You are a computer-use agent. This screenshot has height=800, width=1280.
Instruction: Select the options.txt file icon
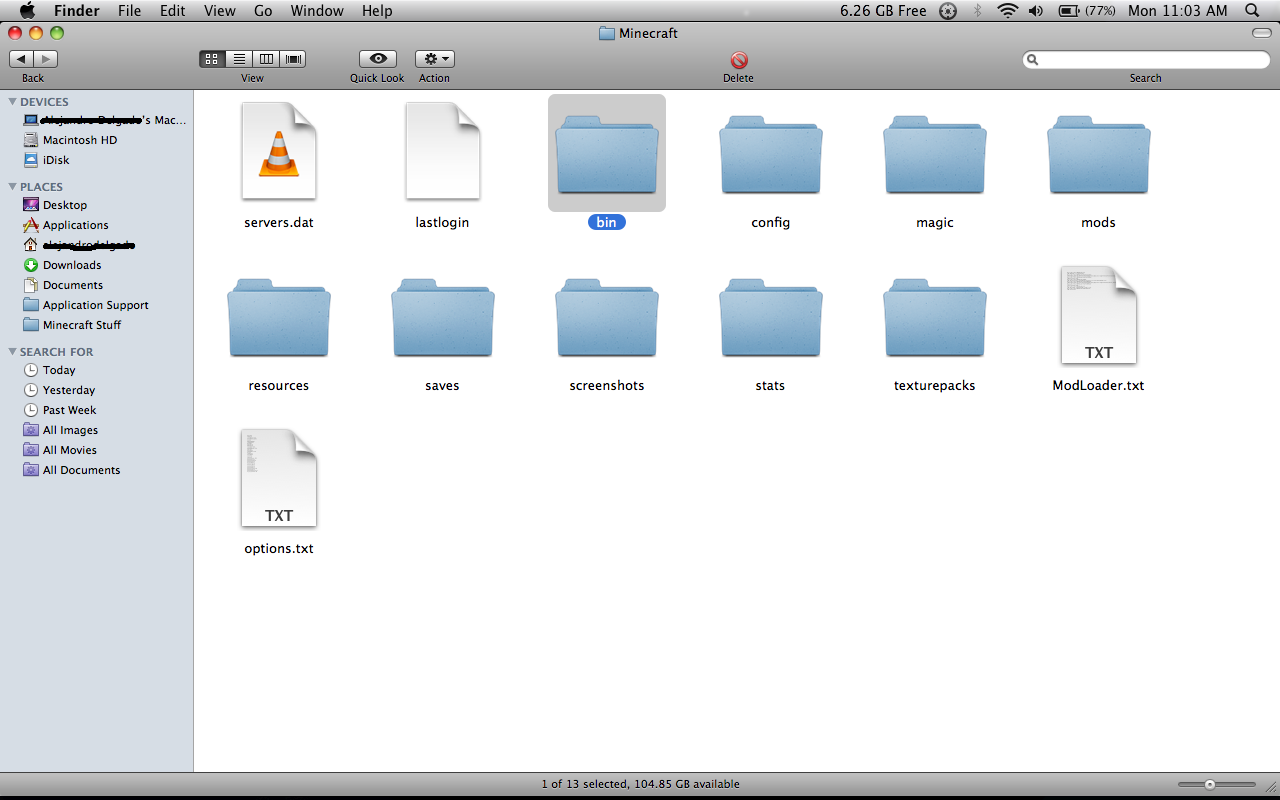tap(279, 478)
